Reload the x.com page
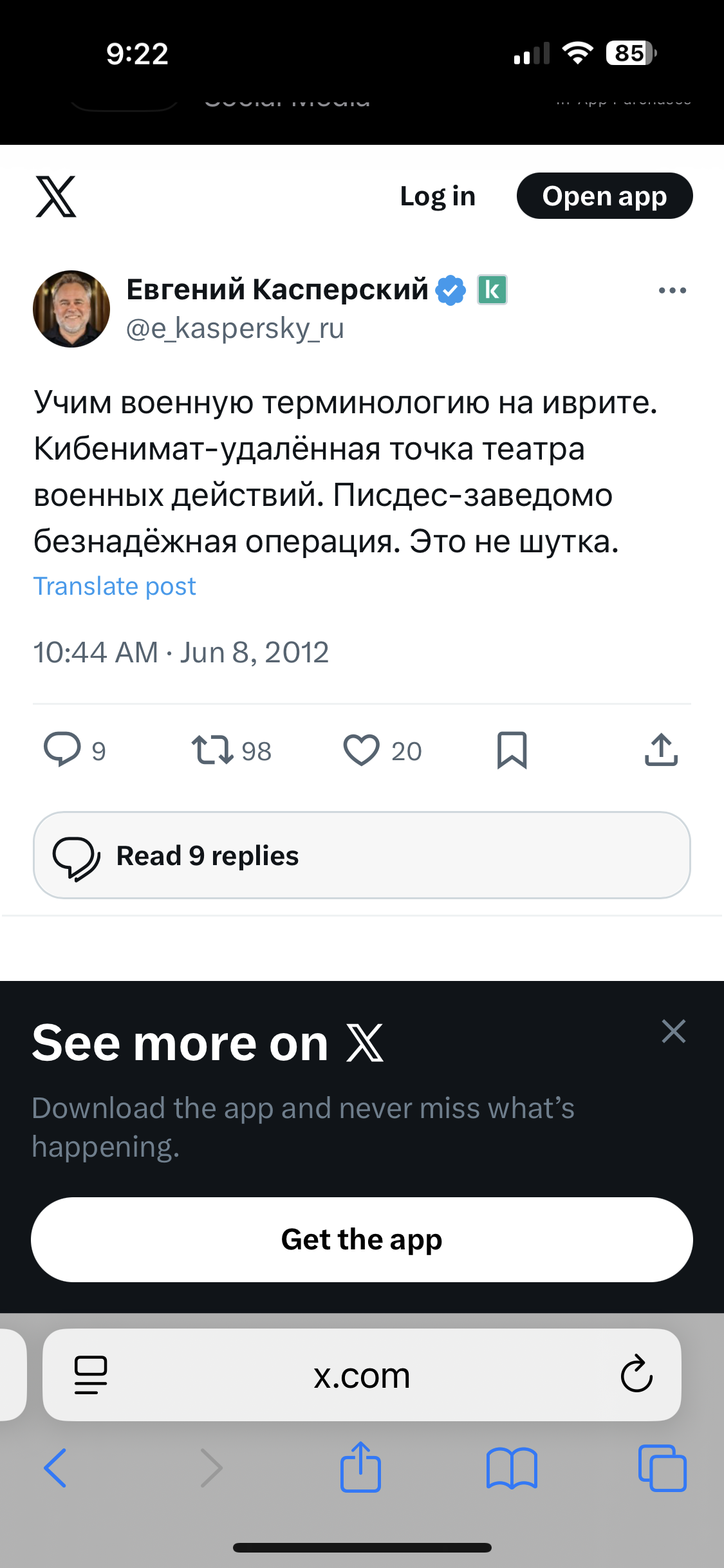This screenshot has height=1568, width=724. (636, 1375)
